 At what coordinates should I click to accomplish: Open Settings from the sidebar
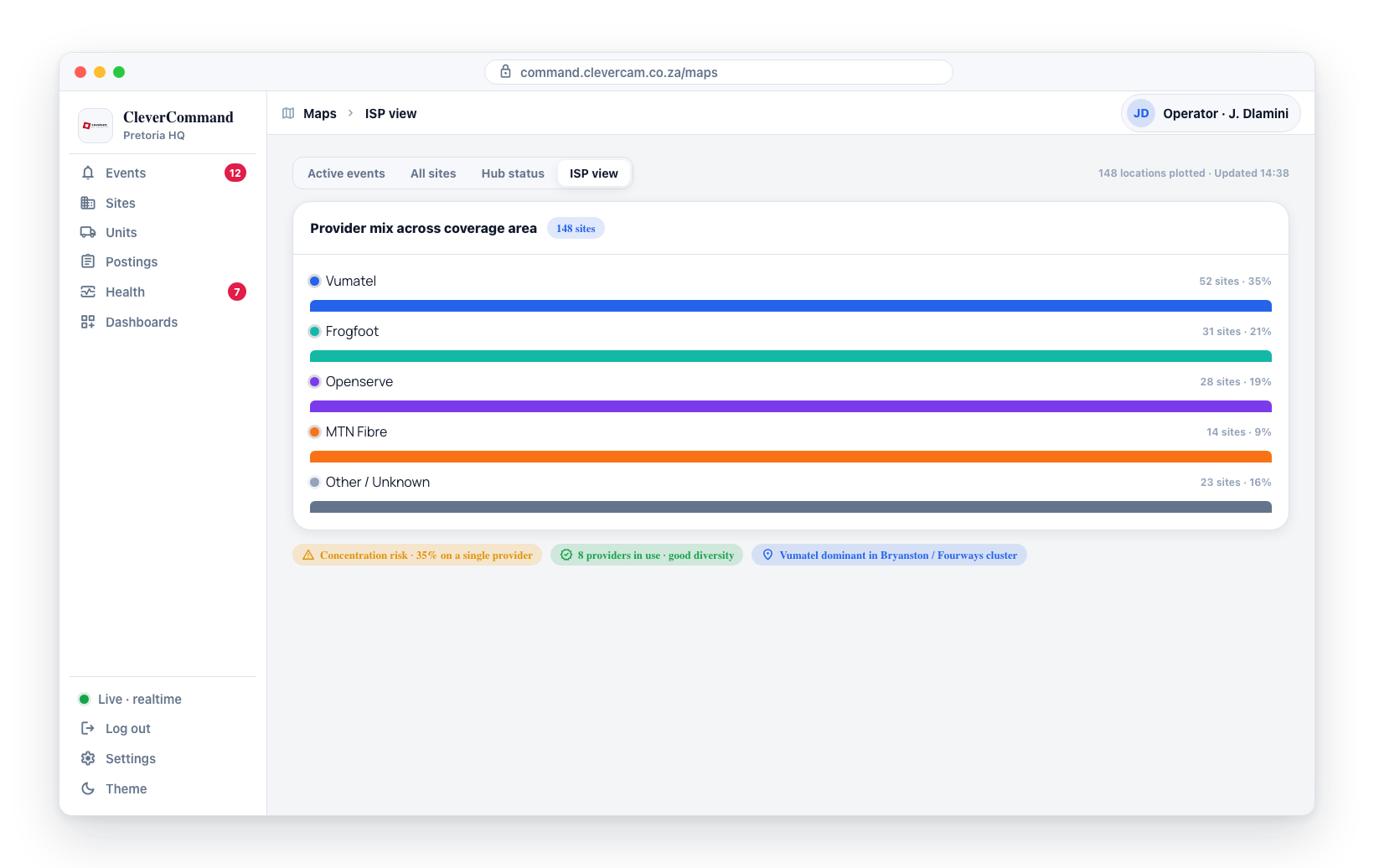click(x=163, y=758)
